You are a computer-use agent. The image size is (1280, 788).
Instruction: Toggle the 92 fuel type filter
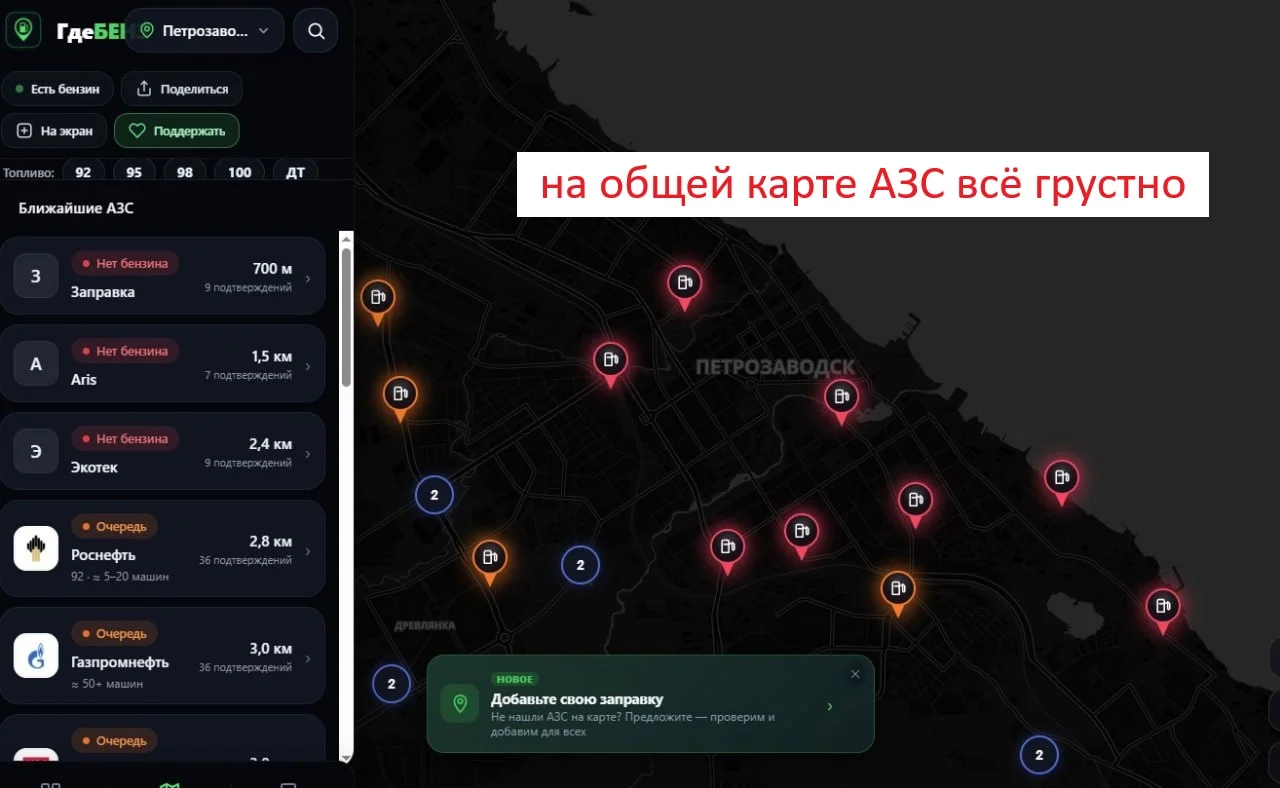click(83, 172)
